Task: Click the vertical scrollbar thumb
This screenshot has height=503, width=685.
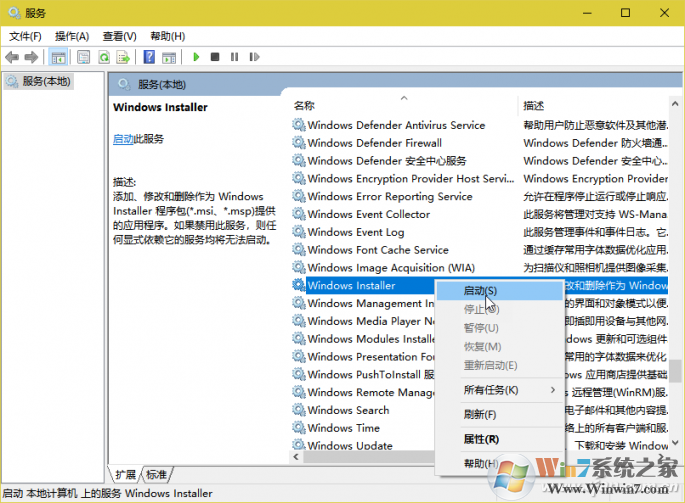Action: (675, 371)
